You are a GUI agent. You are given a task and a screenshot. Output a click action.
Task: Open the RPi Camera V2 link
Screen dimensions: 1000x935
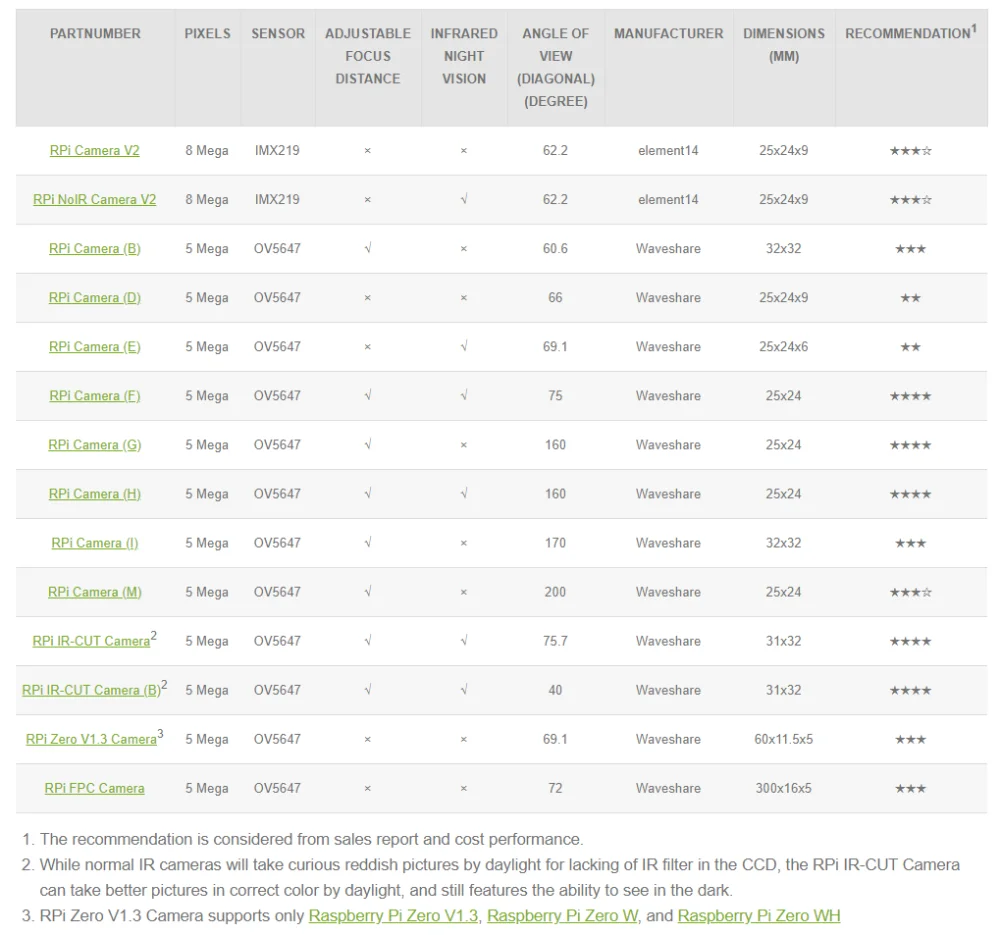click(95, 151)
